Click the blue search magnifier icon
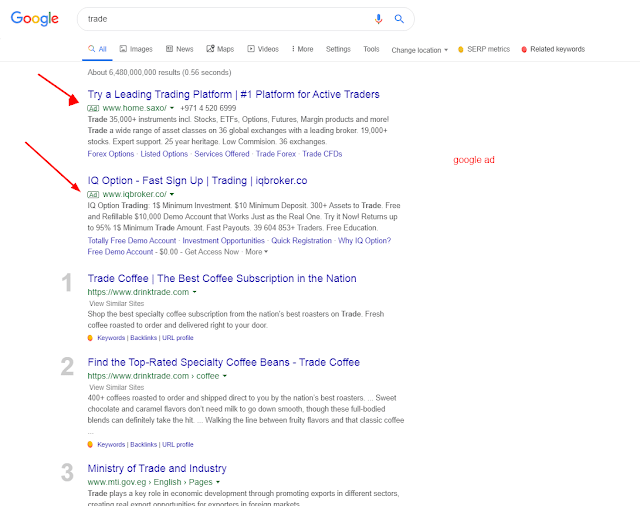640x506 pixels. [399, 19]
